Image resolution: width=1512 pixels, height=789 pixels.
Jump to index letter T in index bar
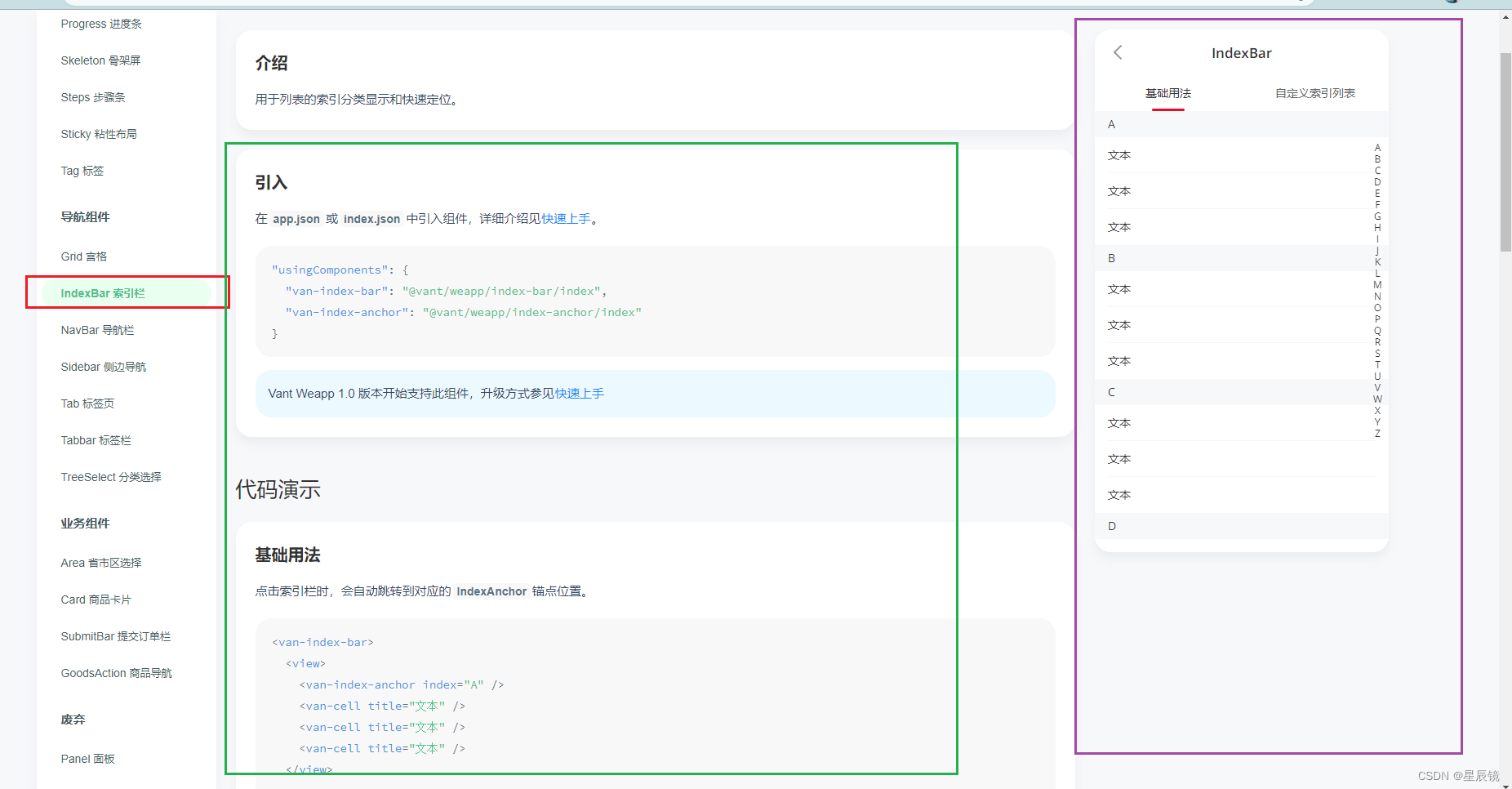pos(1377,365)
